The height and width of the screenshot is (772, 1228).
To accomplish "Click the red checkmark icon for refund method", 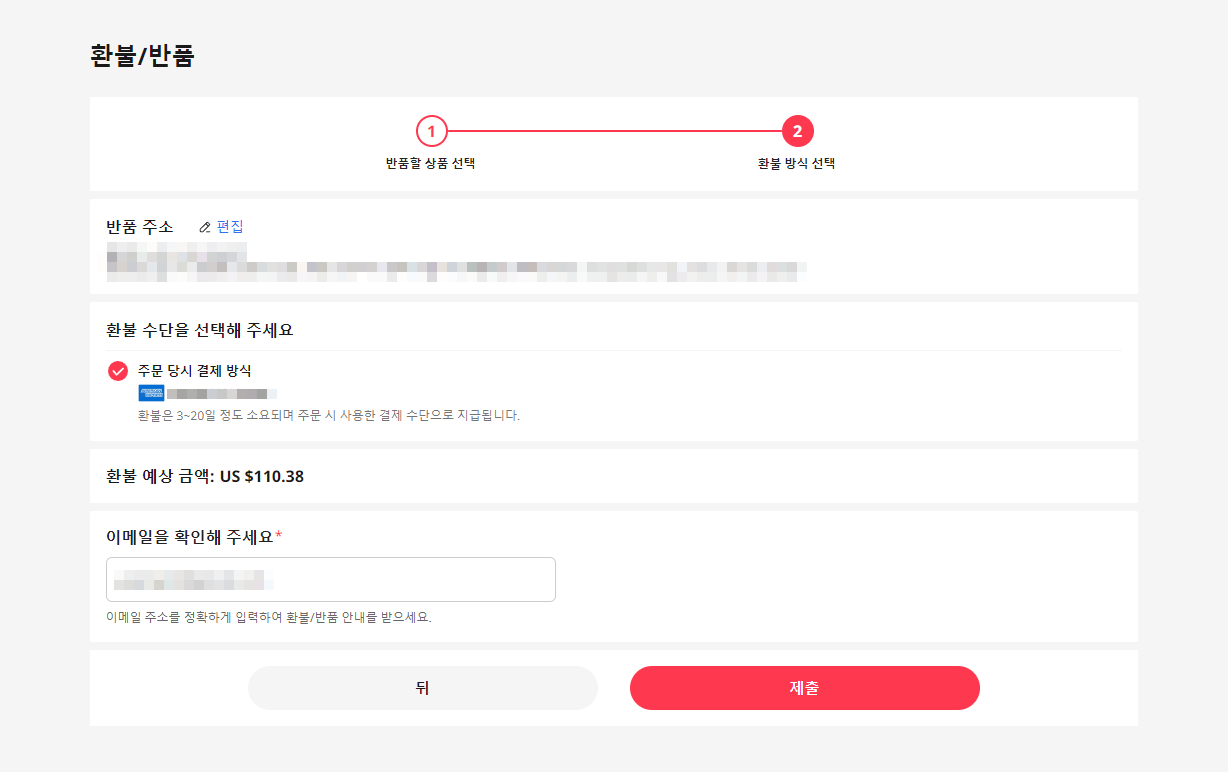I will (118, 370).
